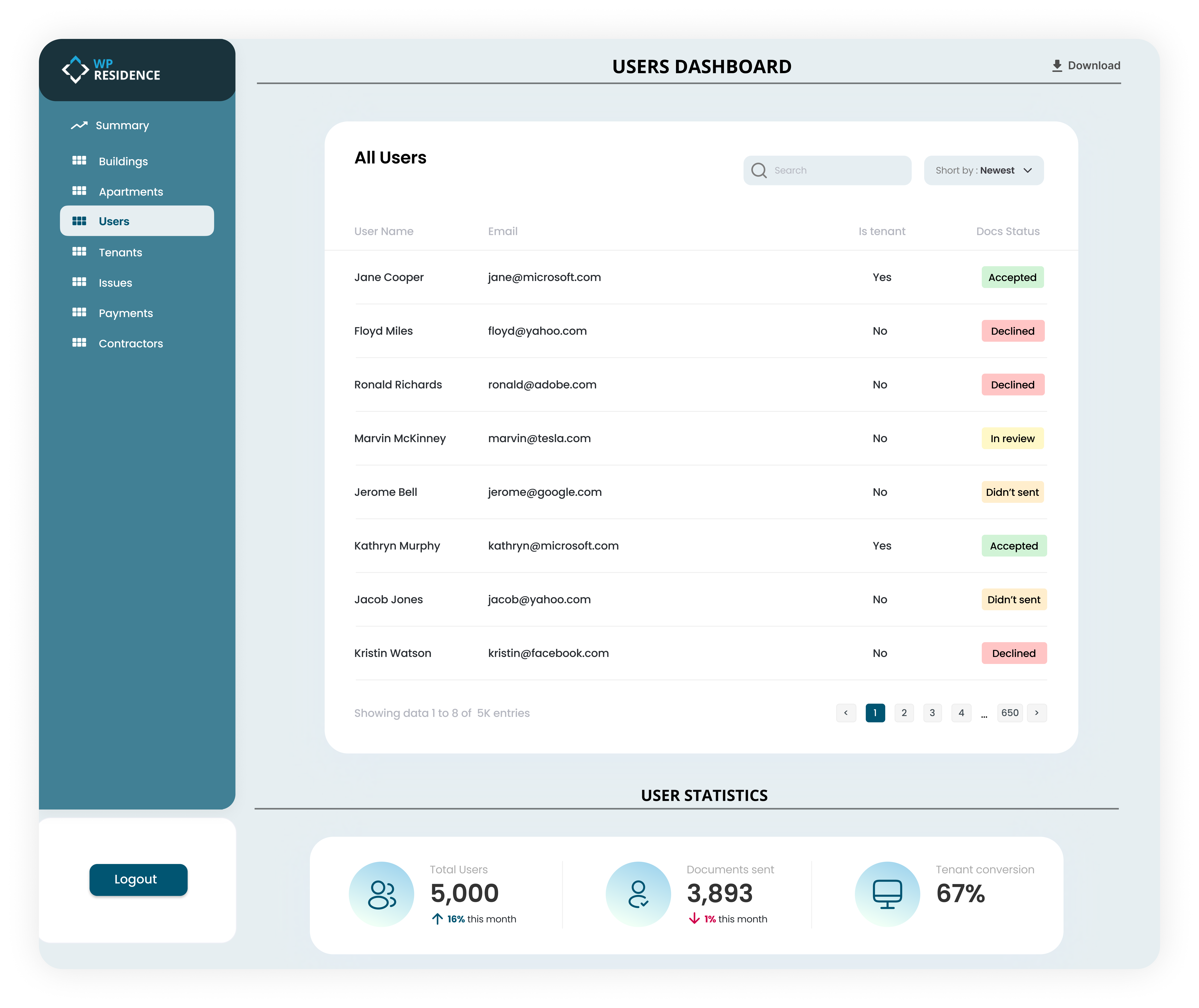Click Kathryn Murphy's Accepted status badge
This screenshot has height=1008, width=1199.
[x=1014, y=546]
